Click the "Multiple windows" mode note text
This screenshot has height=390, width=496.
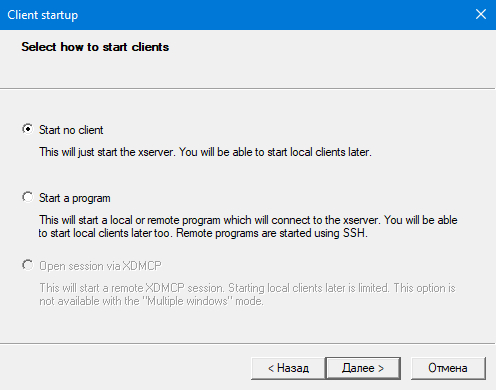(151, 301)
